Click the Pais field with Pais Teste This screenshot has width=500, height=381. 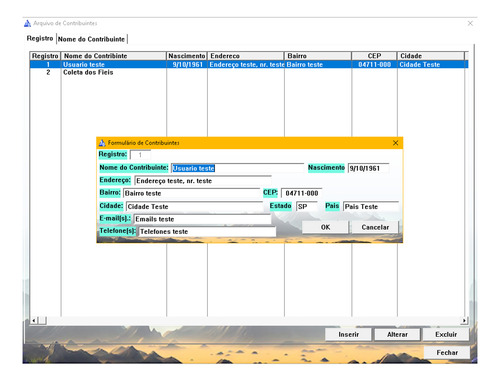(371, 206)
